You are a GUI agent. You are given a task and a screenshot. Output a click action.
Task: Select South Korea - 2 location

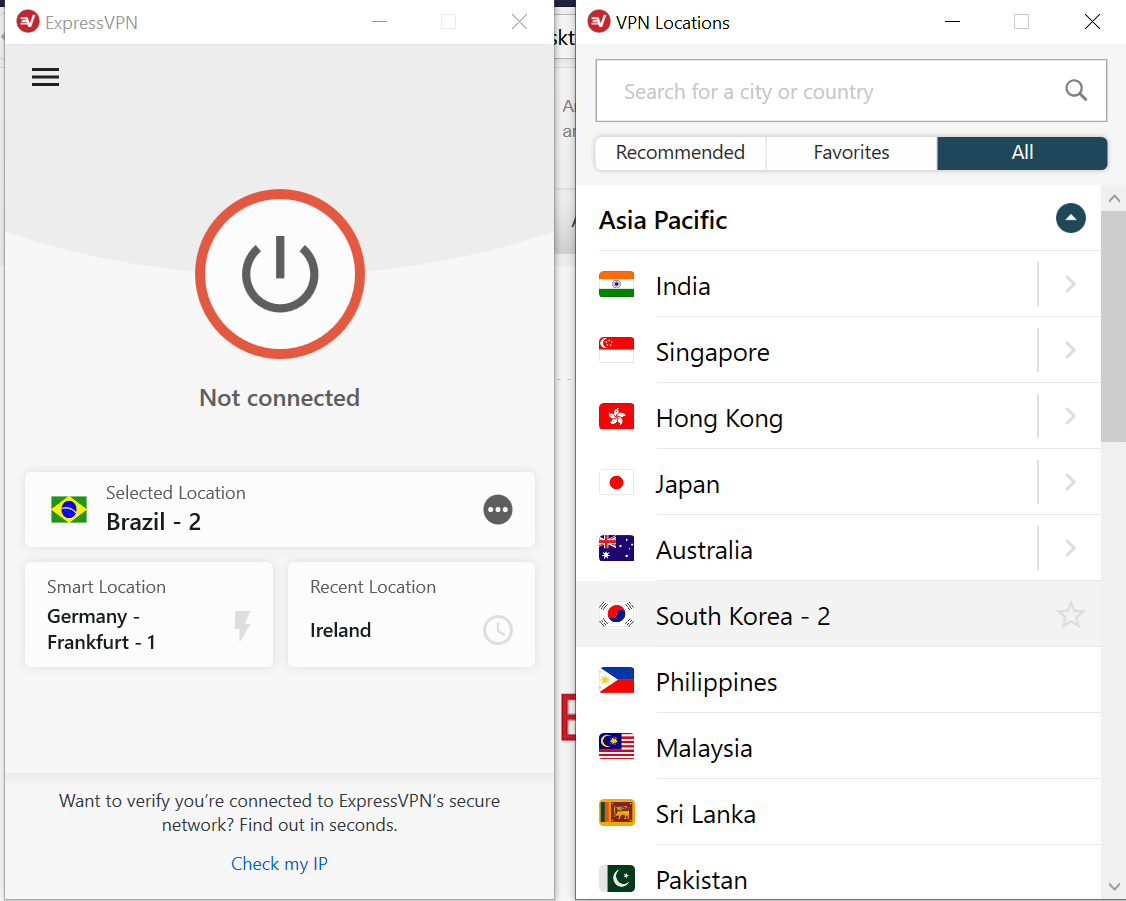[x=839, y=615]
